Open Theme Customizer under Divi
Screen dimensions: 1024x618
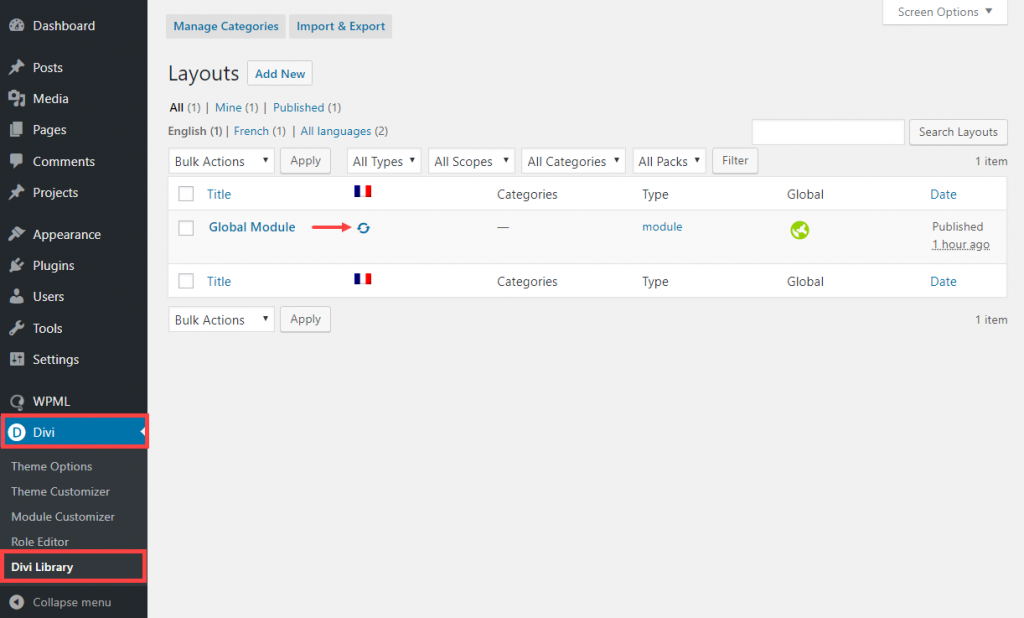click(60, 491)
